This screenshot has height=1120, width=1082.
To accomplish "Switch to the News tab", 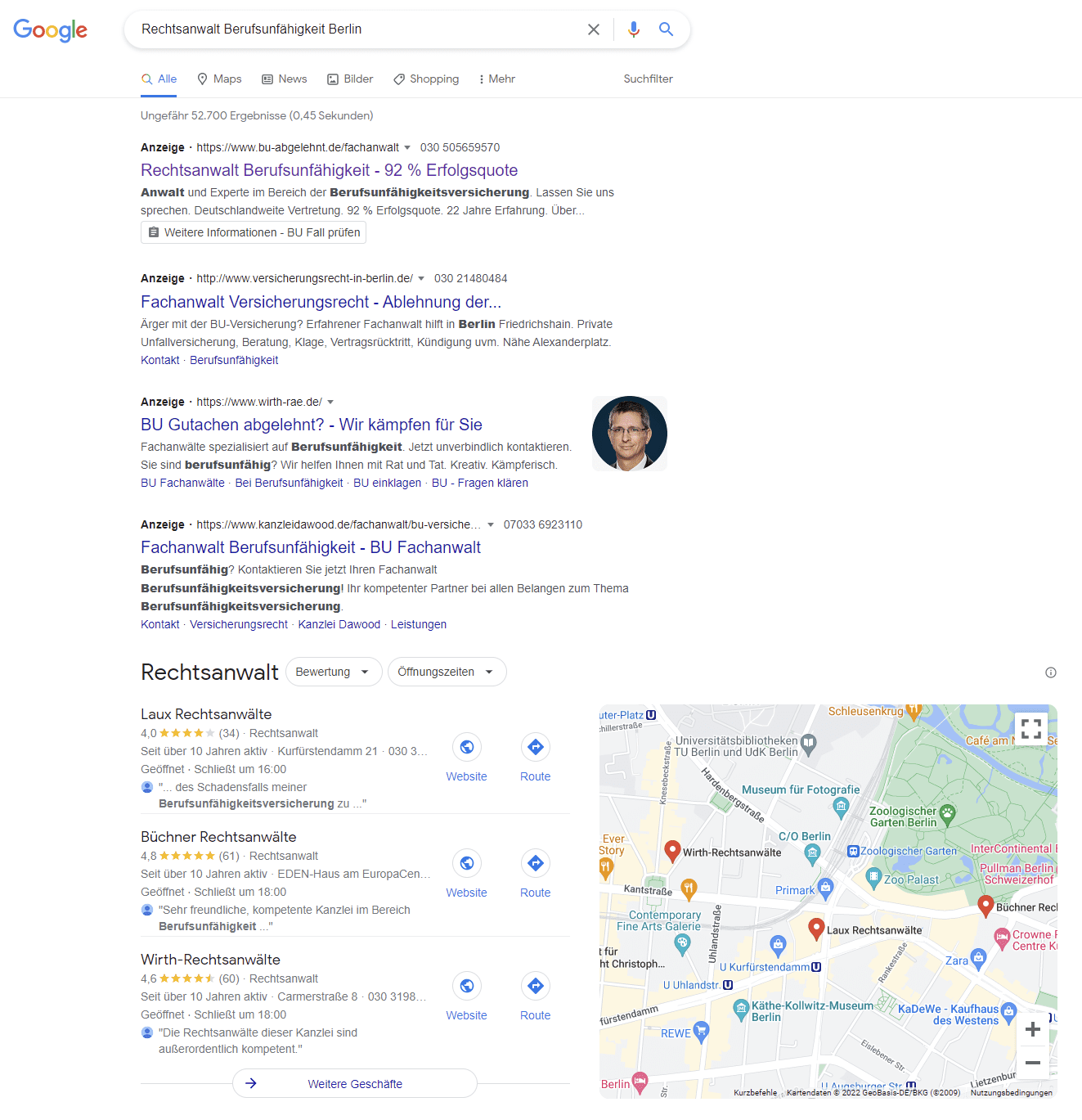I will 285,79.
